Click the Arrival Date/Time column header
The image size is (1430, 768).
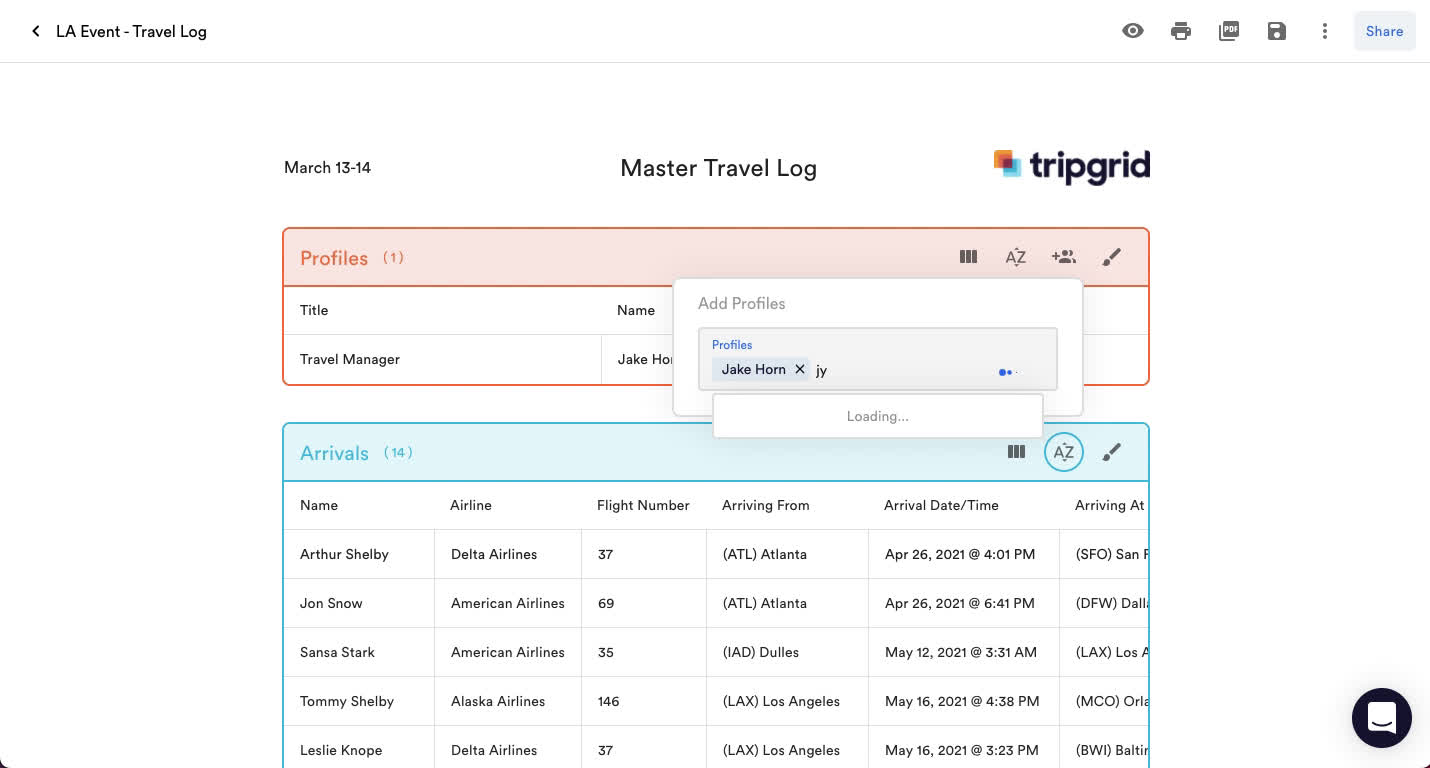pos(940,505)
